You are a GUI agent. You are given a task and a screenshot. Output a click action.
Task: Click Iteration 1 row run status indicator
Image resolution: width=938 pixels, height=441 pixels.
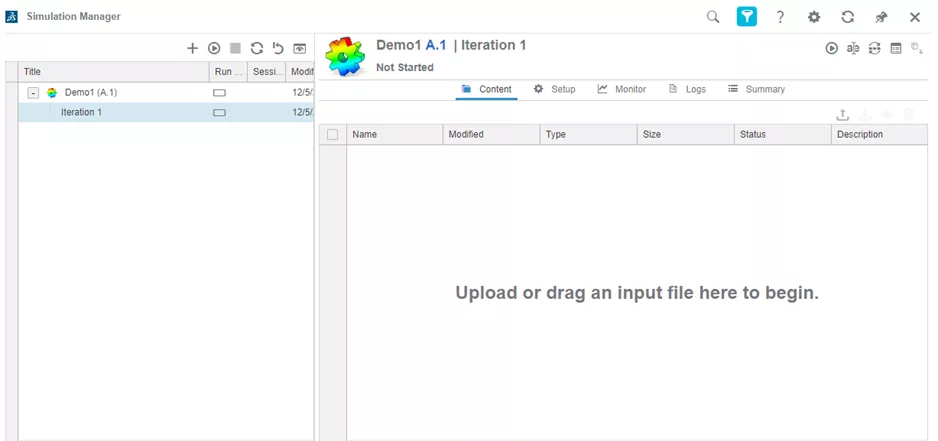pyautogui.click(x=220, y=112)
